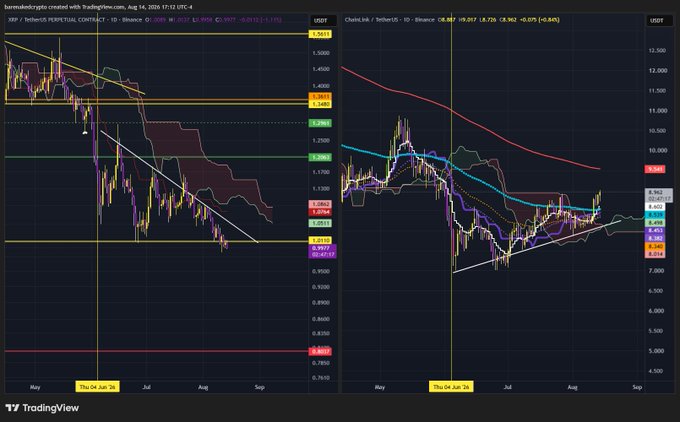Click the purple 0.9977 current price label
The height and width of the screenshot is (422, 680).
[322, 252]
